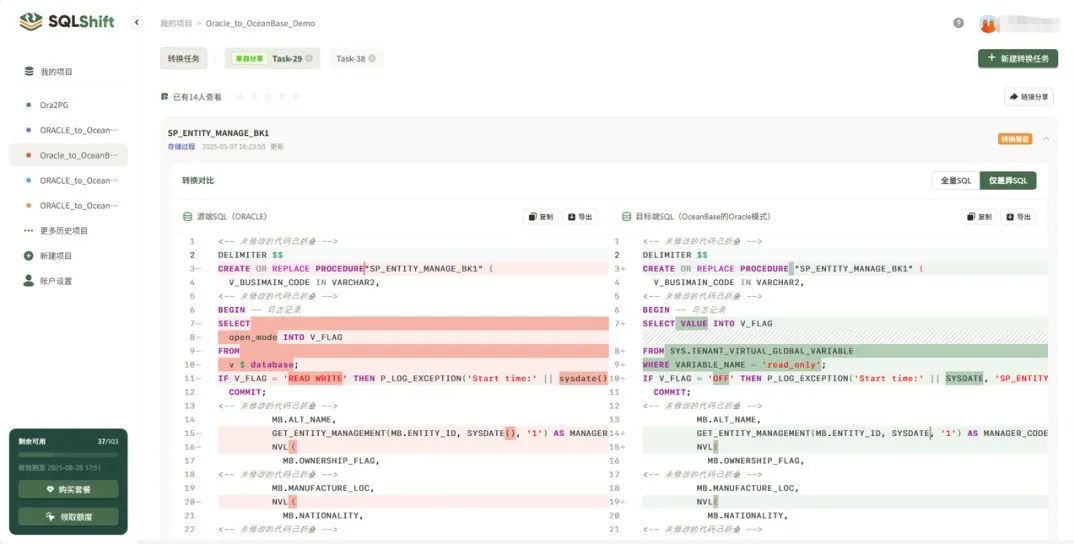1074x544 pixels.
Task: Click the 我的项目 breadcrumb link
Action: [x=176, y=23]
